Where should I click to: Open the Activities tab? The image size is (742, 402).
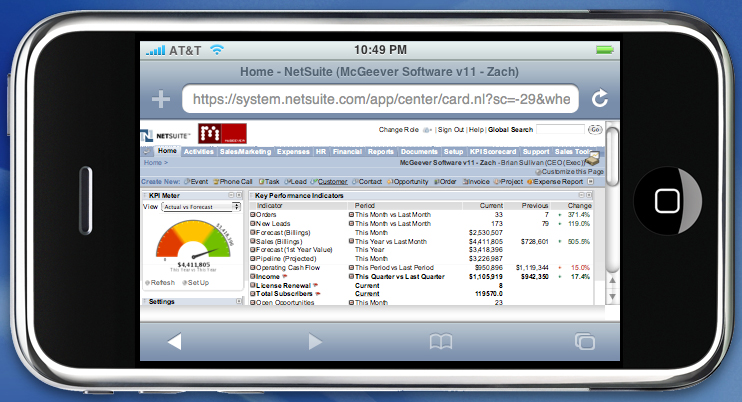199,152
